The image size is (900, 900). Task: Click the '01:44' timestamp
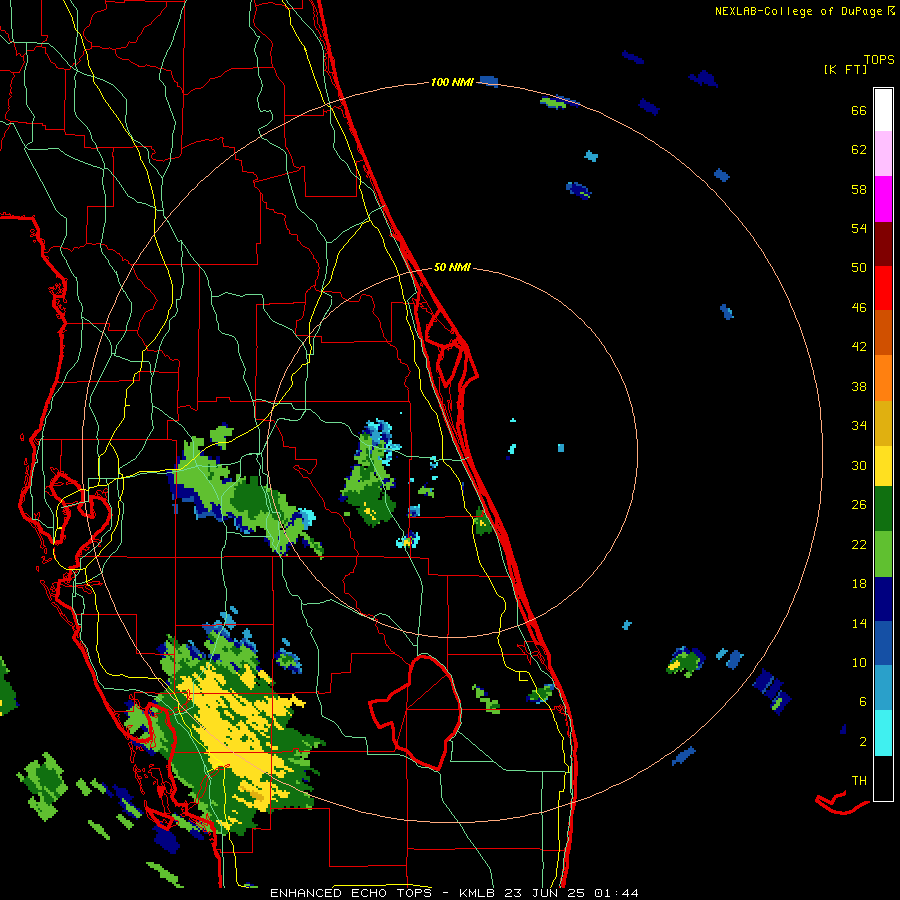[x=616, y=893]
